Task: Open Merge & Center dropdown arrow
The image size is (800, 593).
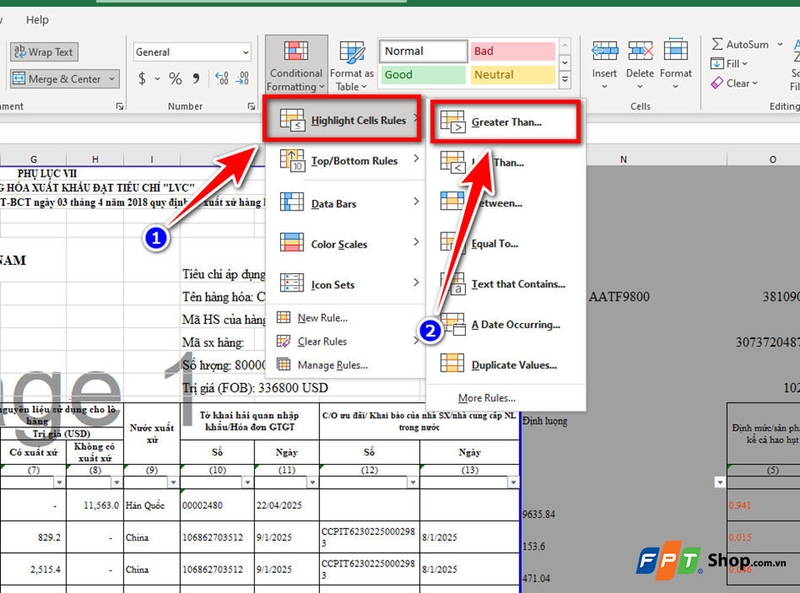Action: 112,79
